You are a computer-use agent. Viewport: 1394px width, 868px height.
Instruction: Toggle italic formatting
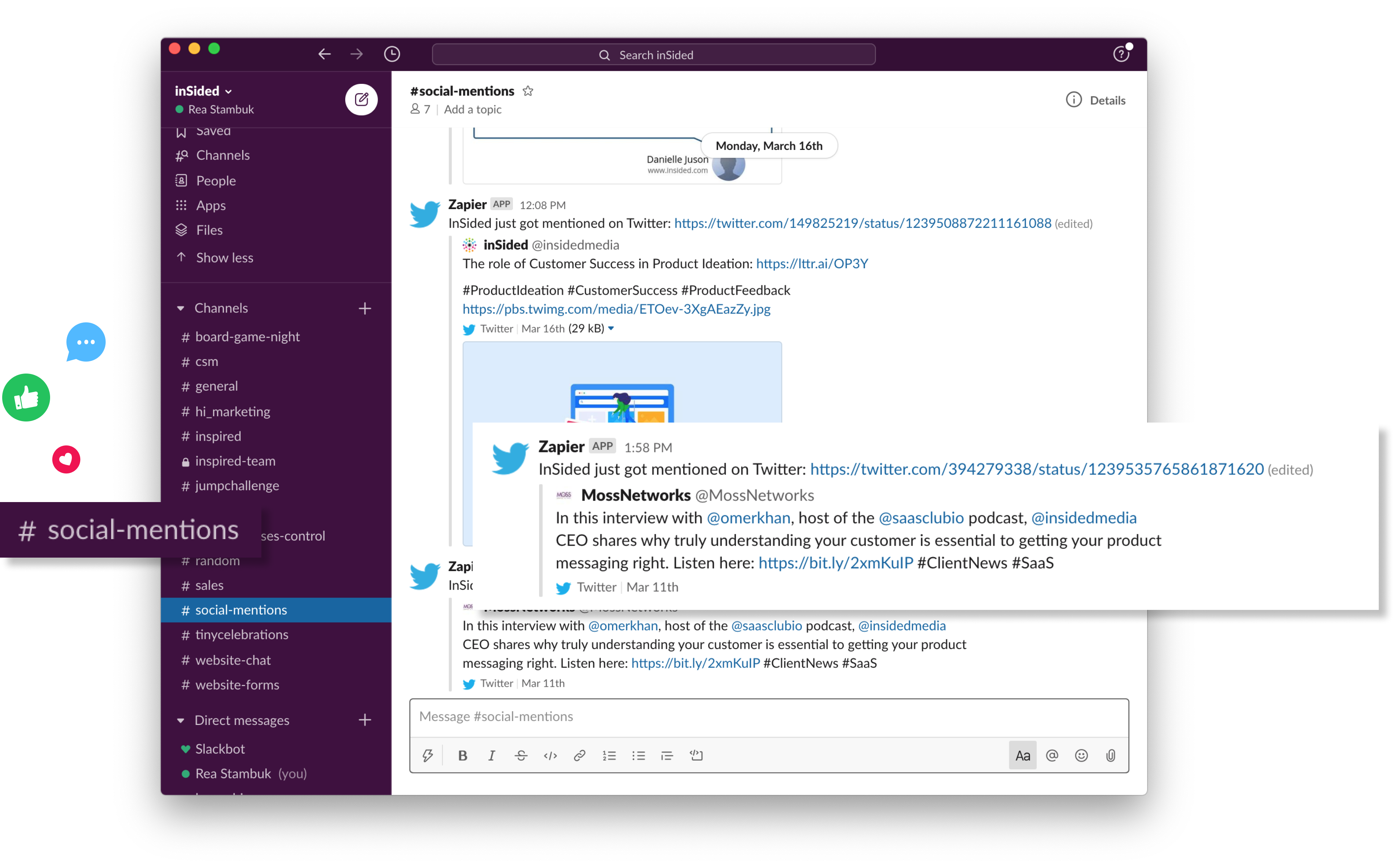click(492, 755)
